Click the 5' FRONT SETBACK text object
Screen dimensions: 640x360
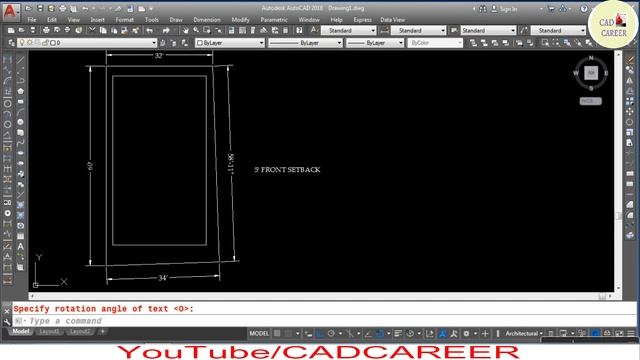(x=287, y=170)
